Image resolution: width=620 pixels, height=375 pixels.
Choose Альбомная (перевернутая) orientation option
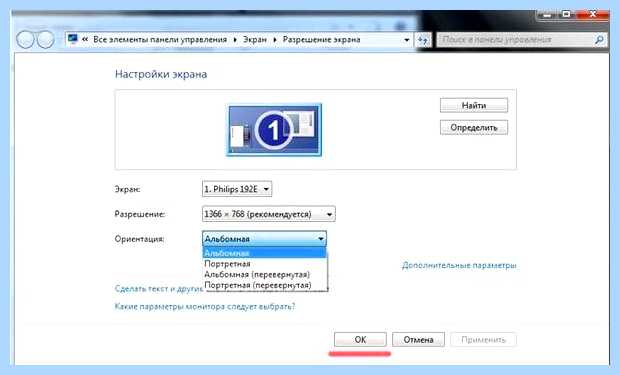point(264,274)
